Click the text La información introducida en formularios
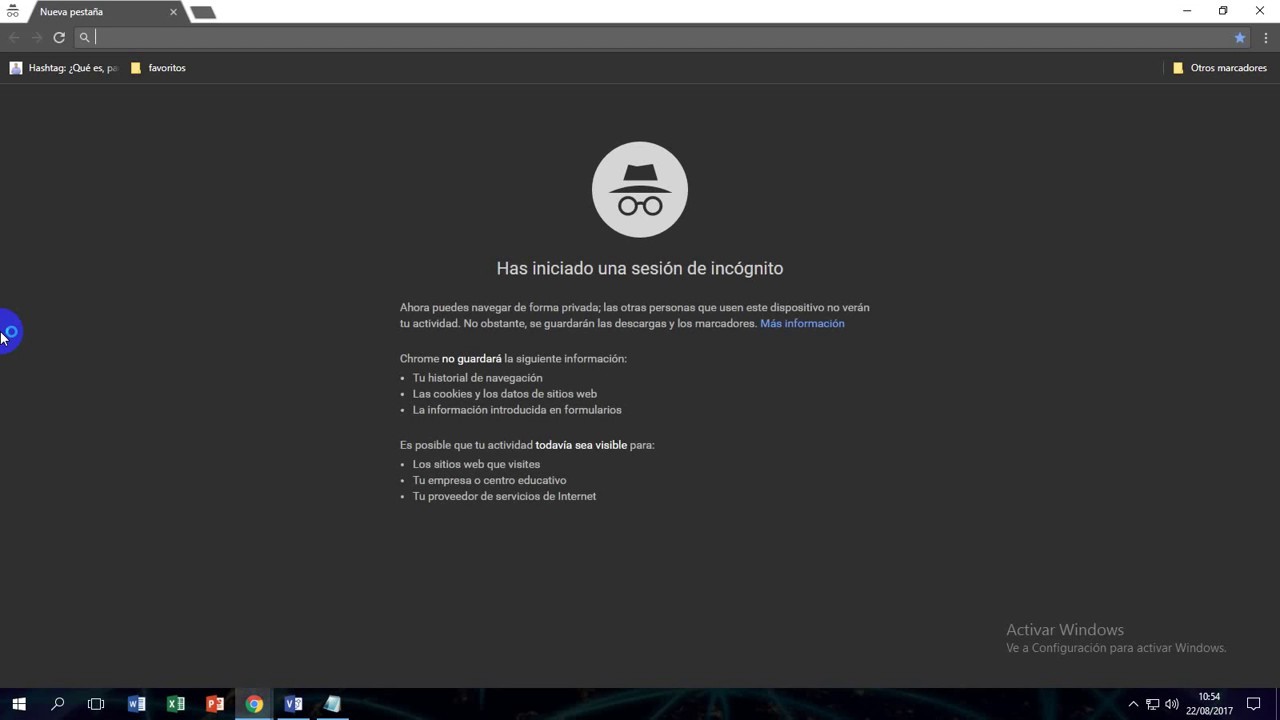 pyautogui.click(x=517, y=410)
